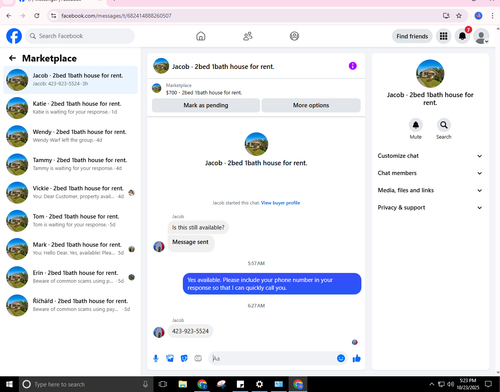
Task: Expand Chat members section
Action: click(430, 173)
